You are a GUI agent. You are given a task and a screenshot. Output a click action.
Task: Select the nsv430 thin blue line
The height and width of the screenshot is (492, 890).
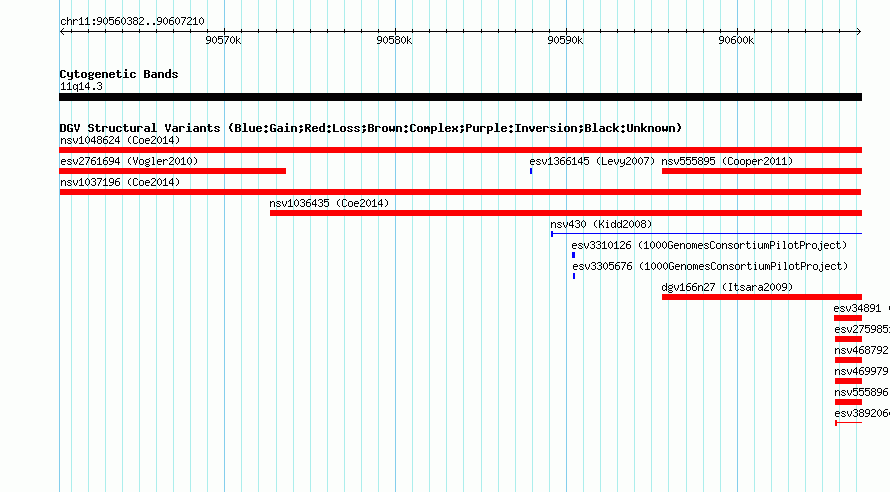707,234
